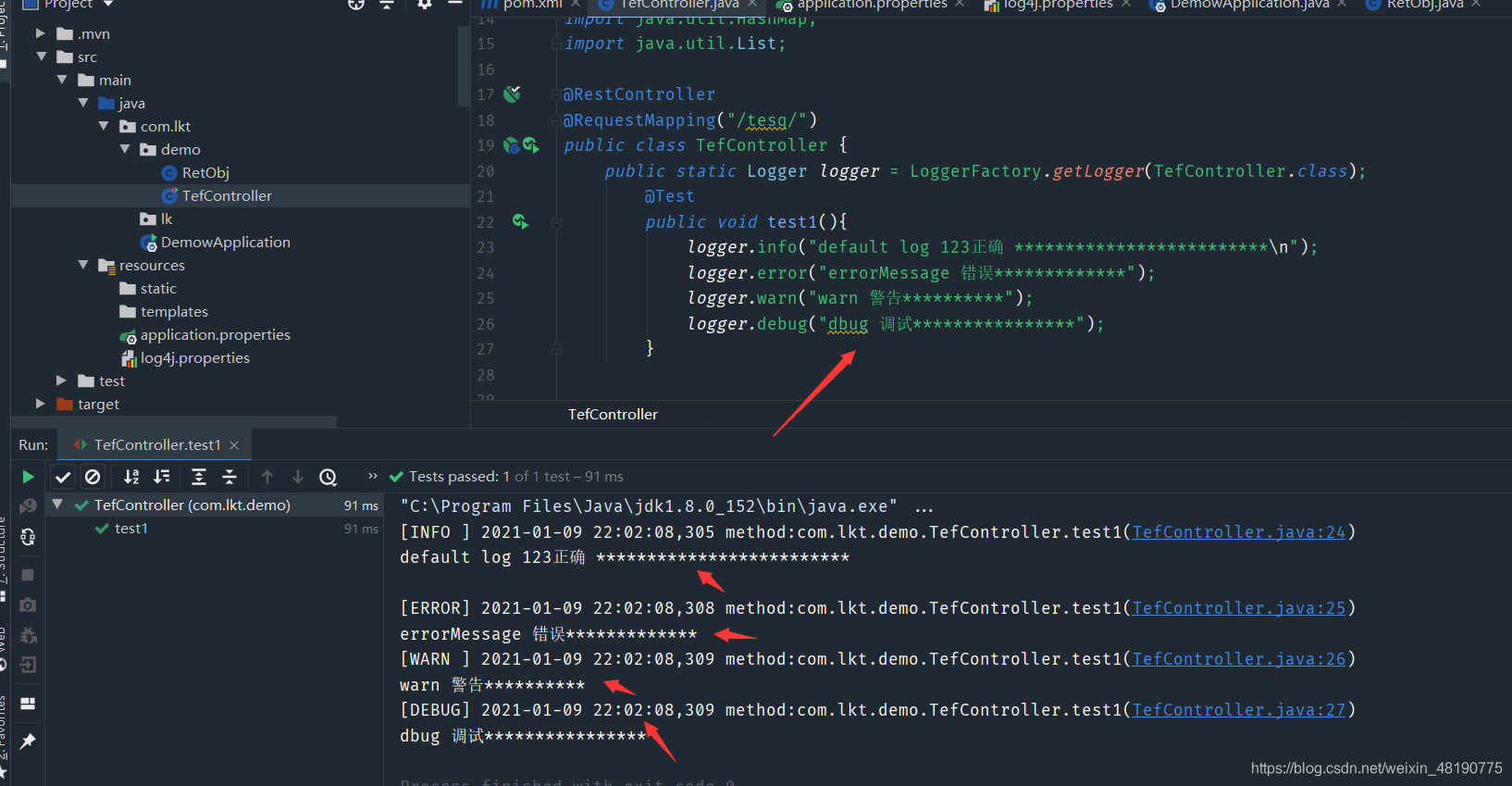The height and width of the screenshot is (786, 1512).
Task: Click TefController breadcrumb under editor
Action: (x=613, y=415)
